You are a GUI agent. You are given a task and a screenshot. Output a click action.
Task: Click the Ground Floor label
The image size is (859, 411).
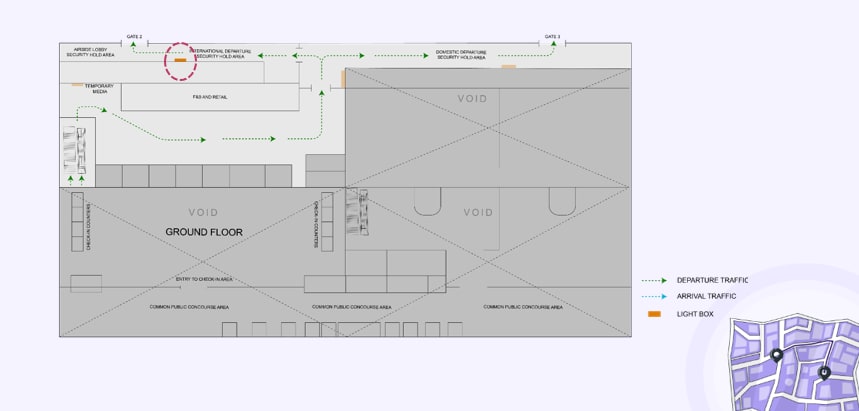click(204, 232)
